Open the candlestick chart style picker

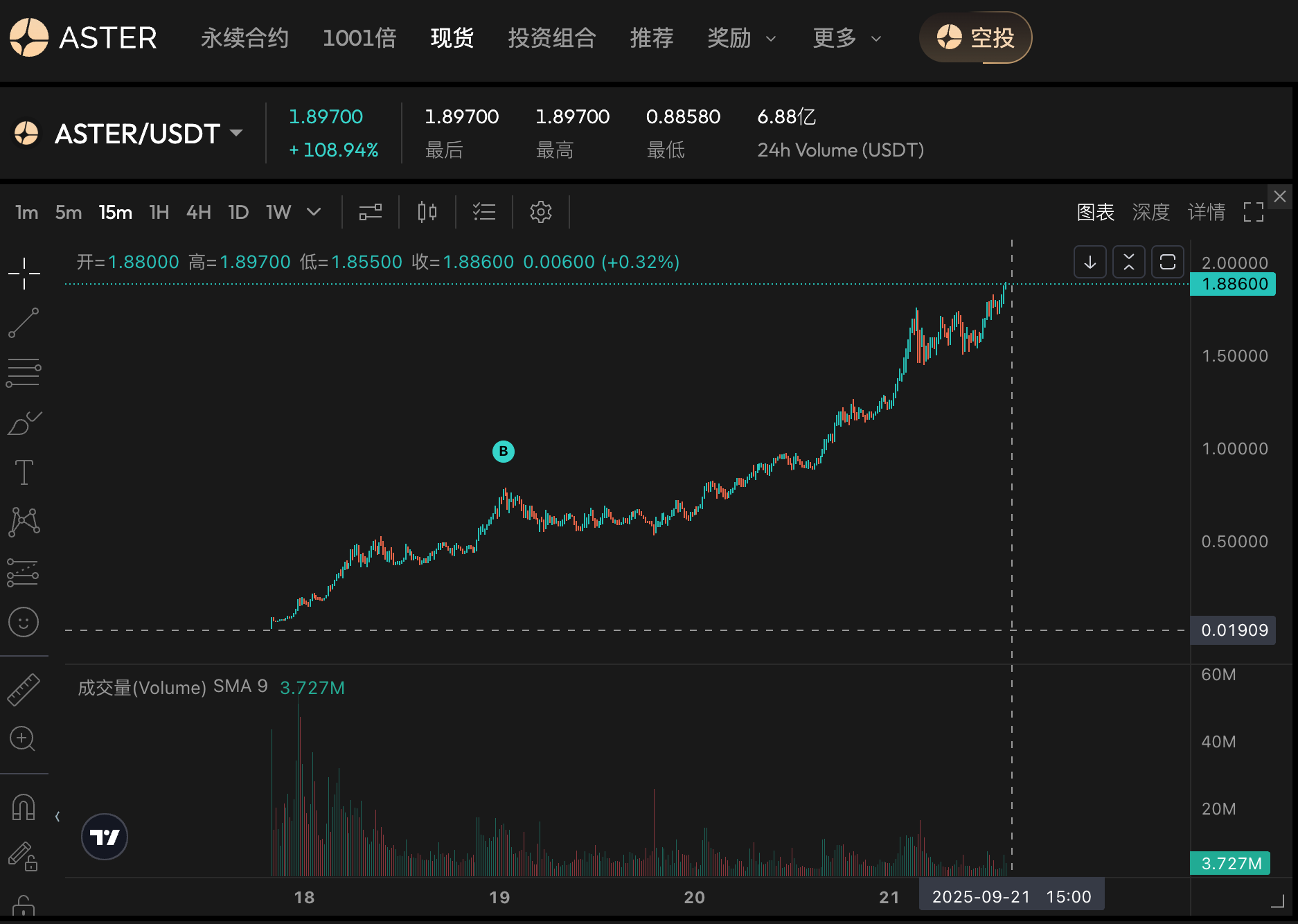[427, 212]
